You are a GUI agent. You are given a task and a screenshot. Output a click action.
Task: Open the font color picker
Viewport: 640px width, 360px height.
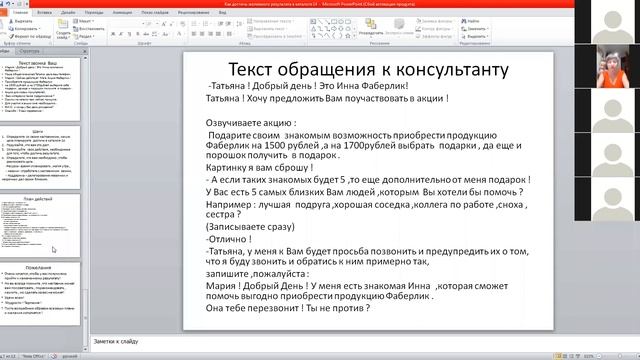tap(179, 34)
